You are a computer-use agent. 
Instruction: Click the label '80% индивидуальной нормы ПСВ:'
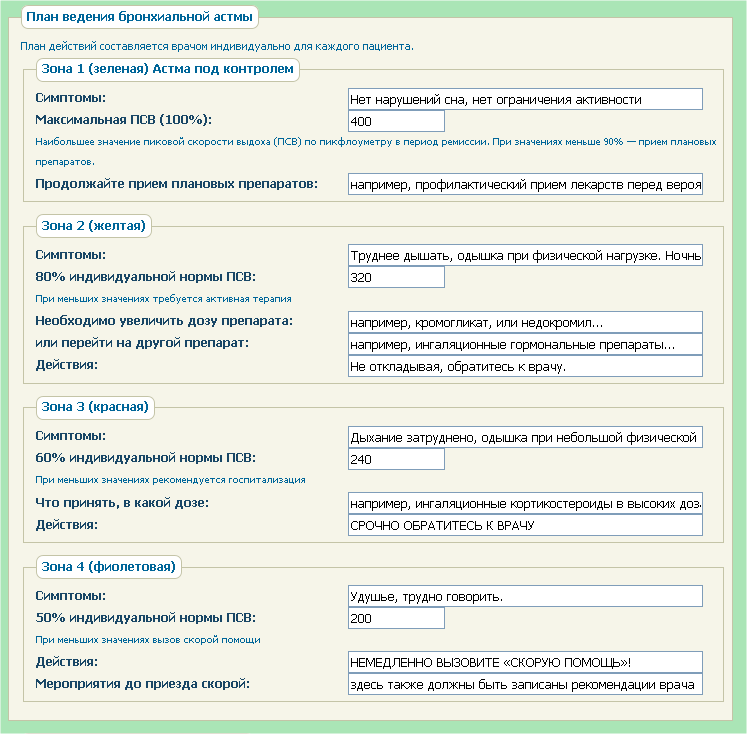pos(145,277)
